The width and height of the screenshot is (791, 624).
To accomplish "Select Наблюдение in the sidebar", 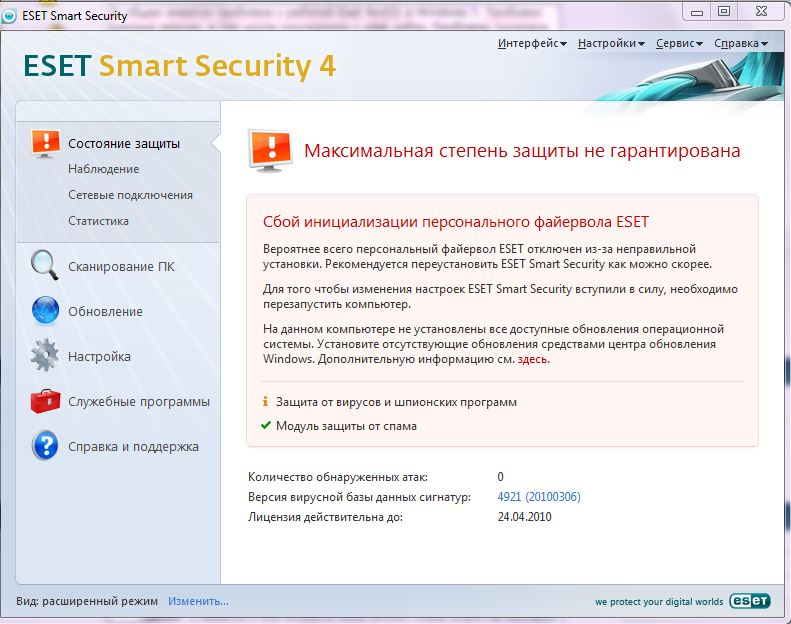I will coord(103,169).
